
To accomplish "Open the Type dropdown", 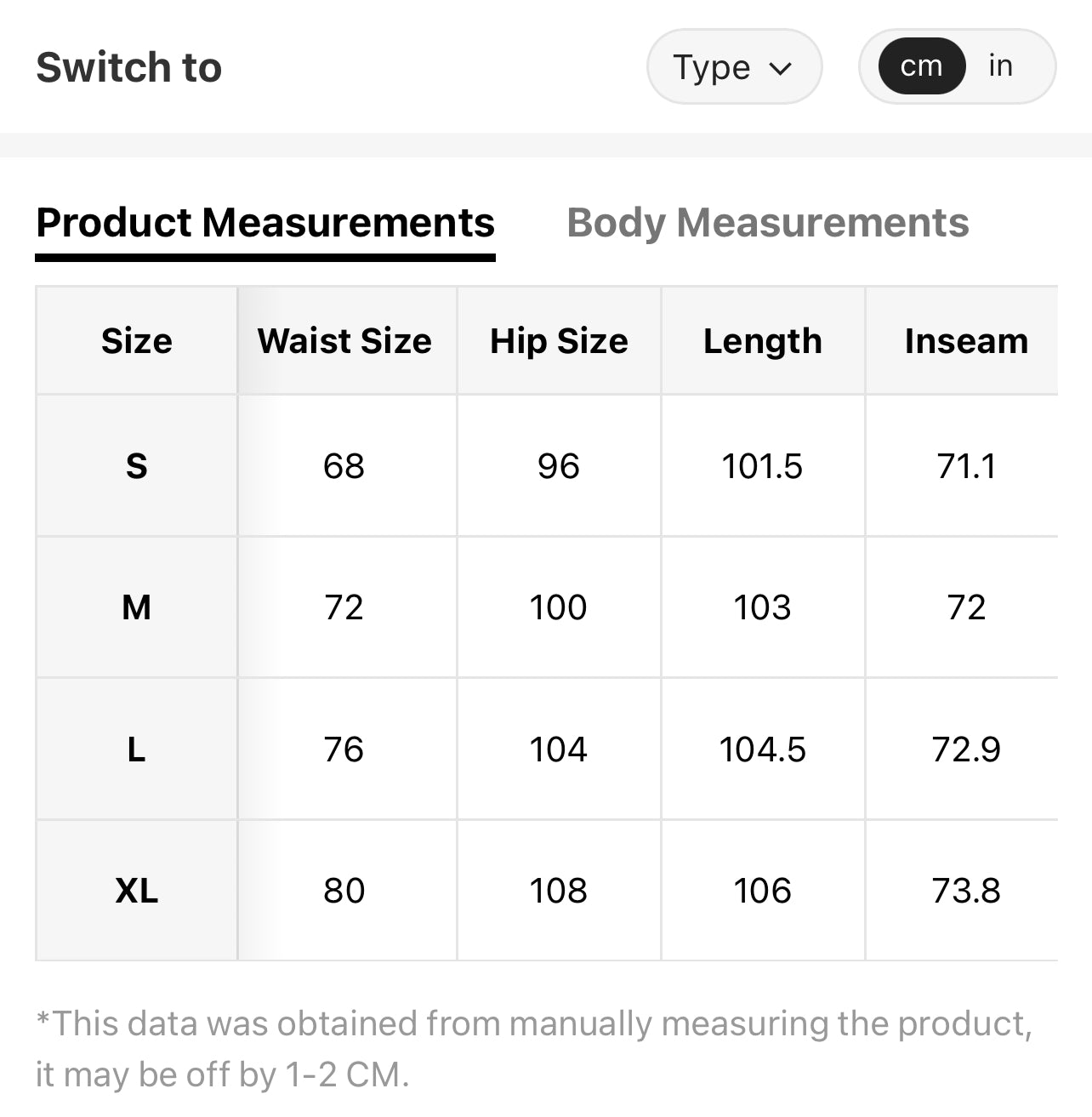I will (x=734, y=66).
